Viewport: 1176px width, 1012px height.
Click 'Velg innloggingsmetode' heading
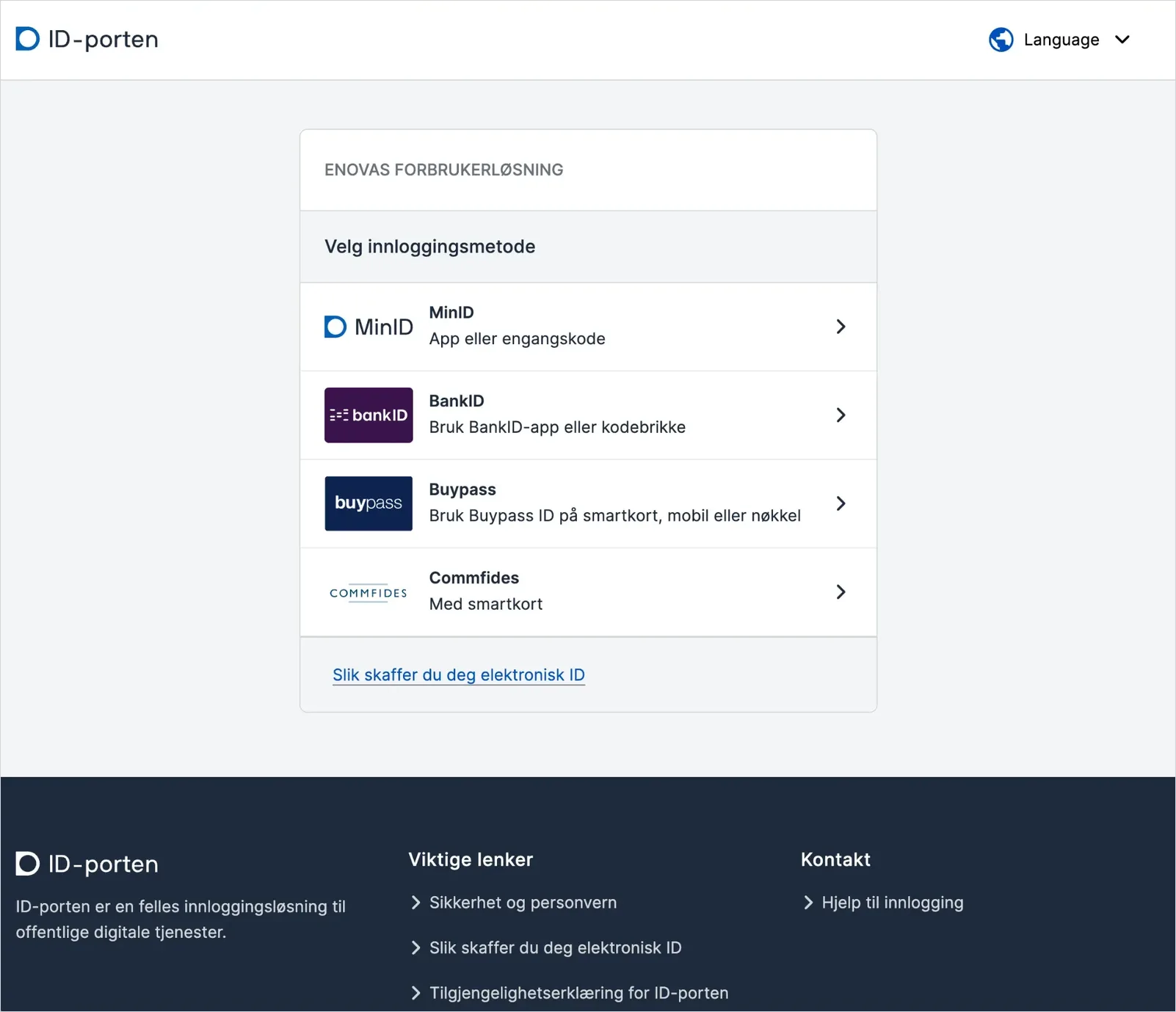[430, 247]
